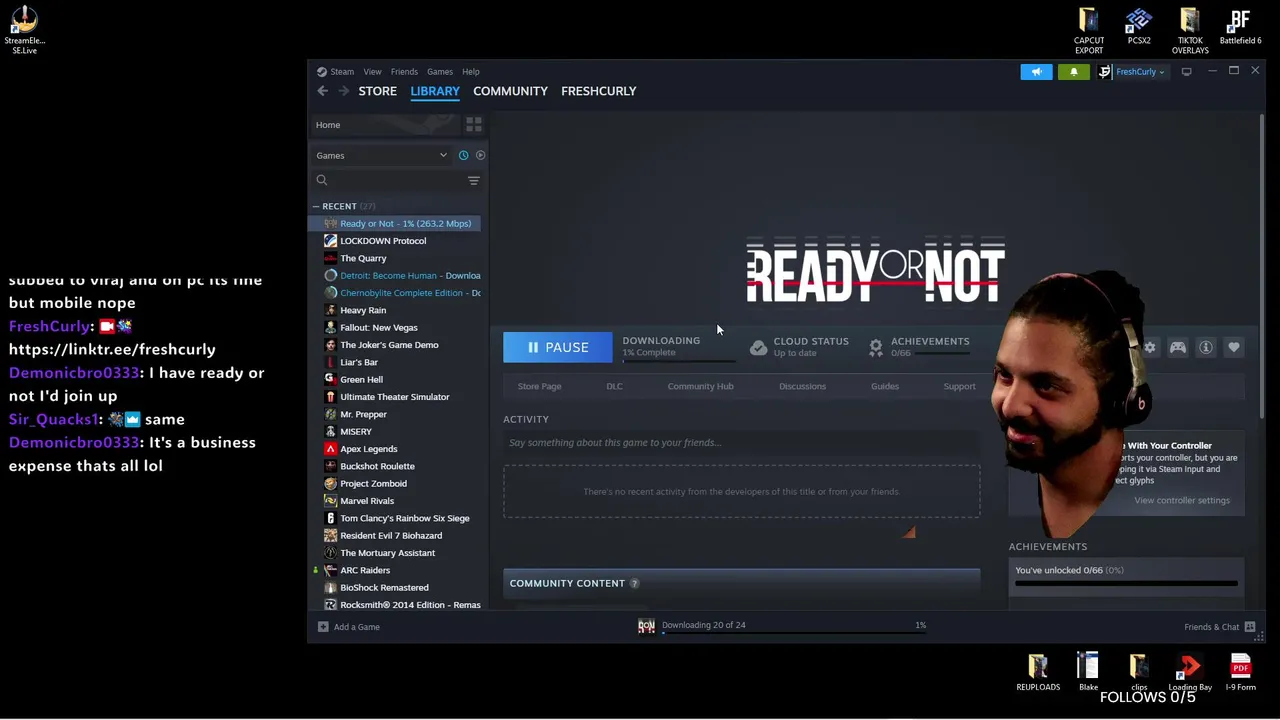Open the Help menu
Image resolution: width=1280 pixels, height=720 pixels.
pyautogui.click(x=471, y=72)
